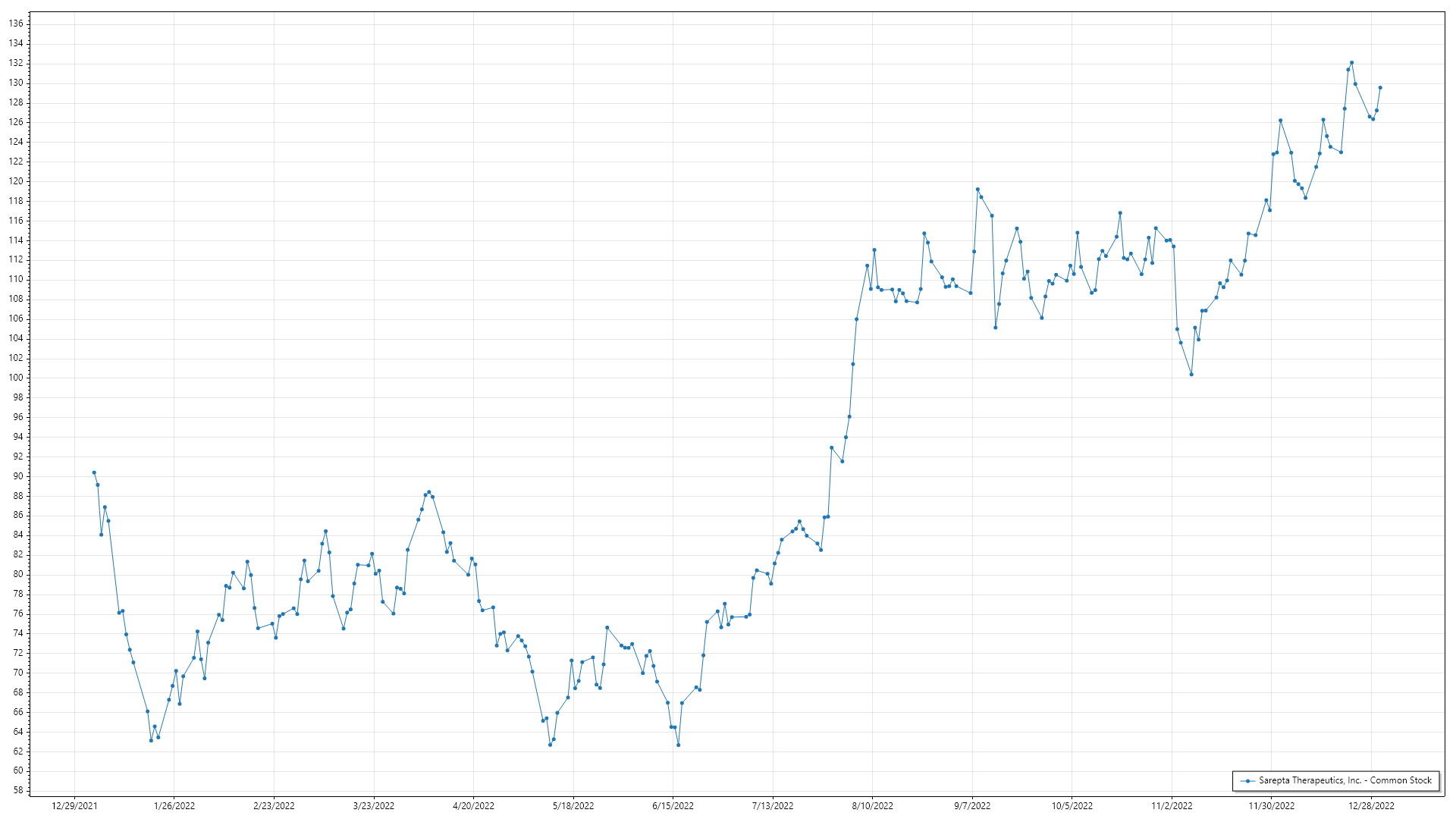Click the Sarepta Therapeutics legend label
The image size is (1456, 819).
(x=1345, y=780)
